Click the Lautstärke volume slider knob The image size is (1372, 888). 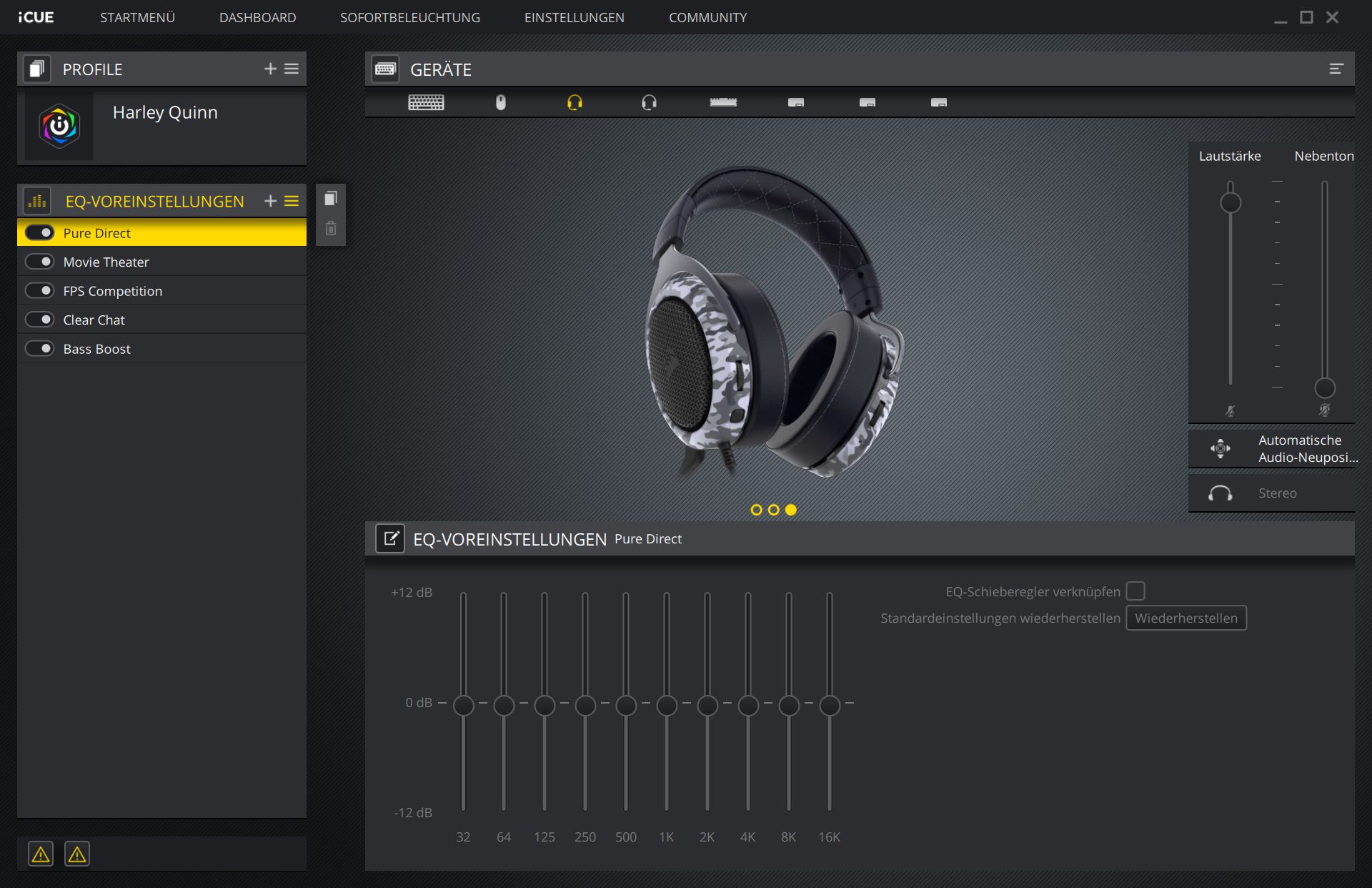(1230, 203)
